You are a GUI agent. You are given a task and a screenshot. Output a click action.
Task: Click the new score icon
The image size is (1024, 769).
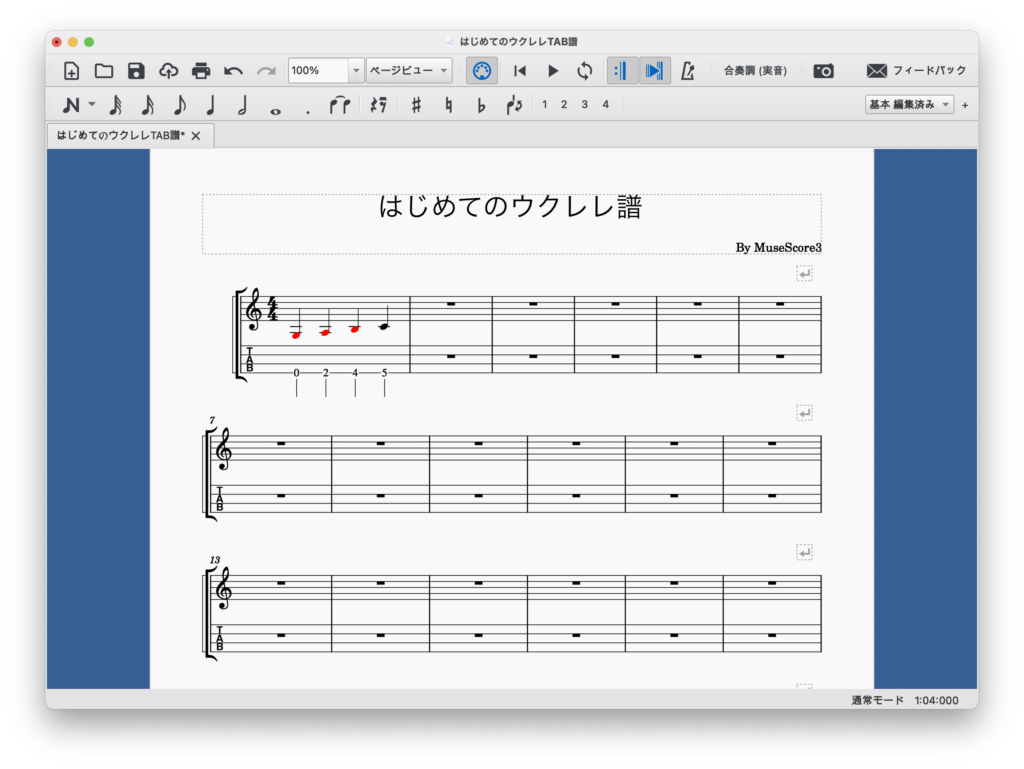tap(72, 71)
